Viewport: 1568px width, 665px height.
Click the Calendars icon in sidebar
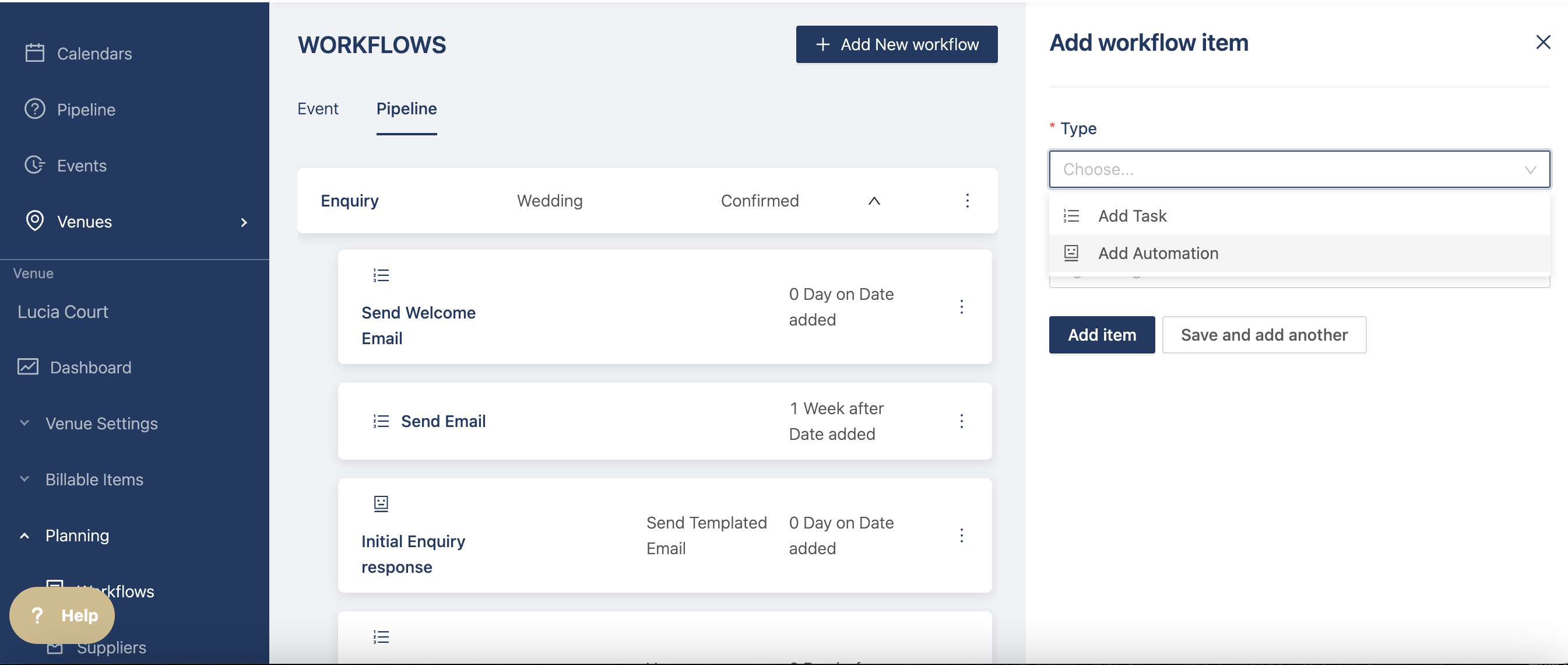[35, 53]
